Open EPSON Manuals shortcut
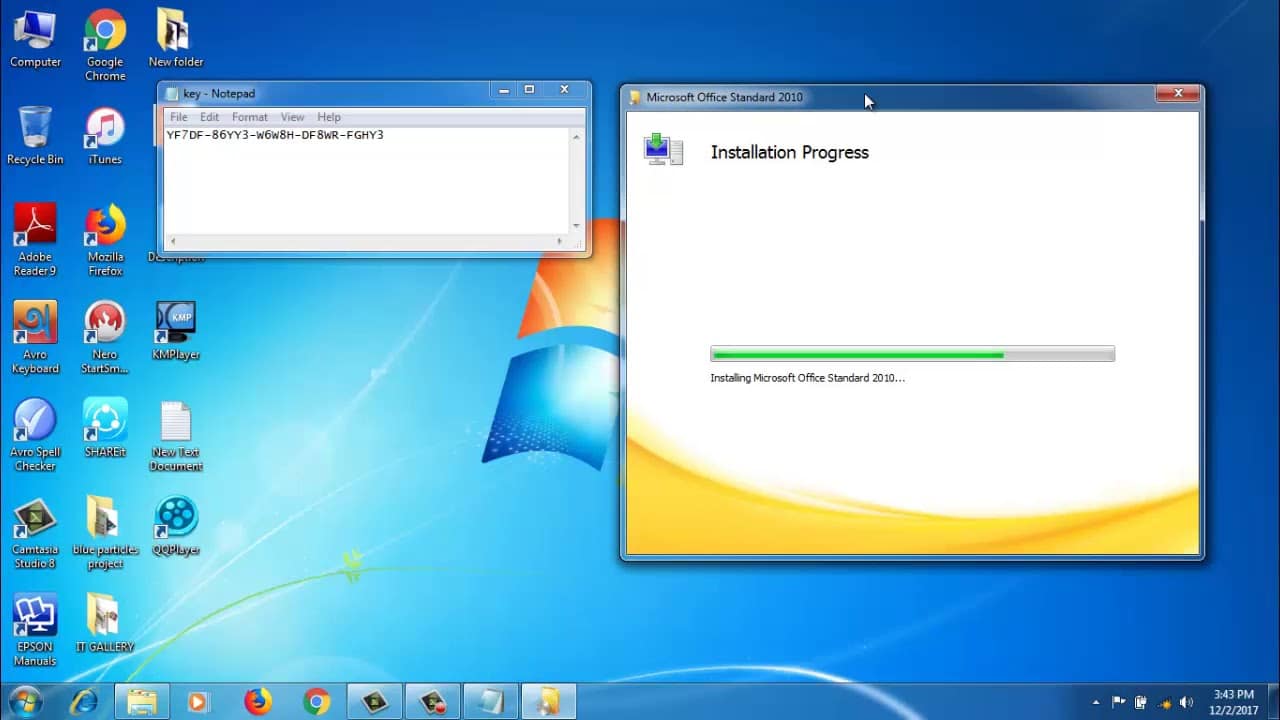The width and height of the screenshot is (1280, 720). click(x=35, y=630)
